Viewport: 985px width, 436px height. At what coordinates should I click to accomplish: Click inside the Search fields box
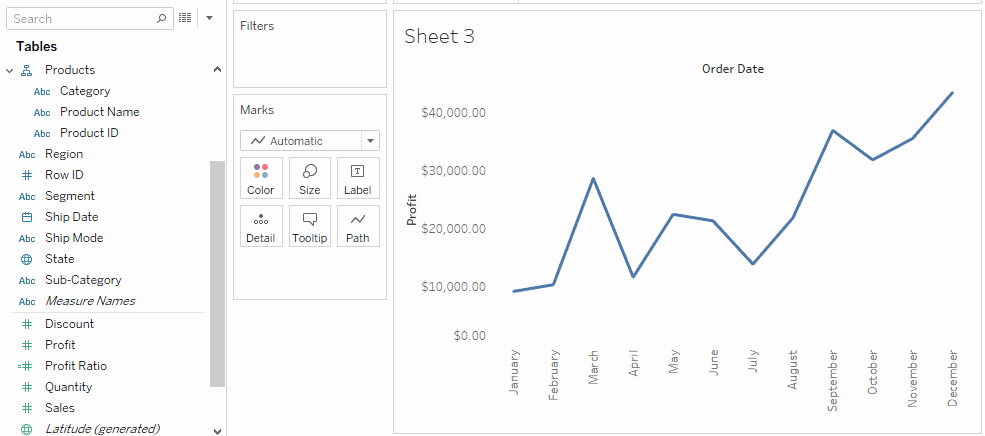(80, 18)
